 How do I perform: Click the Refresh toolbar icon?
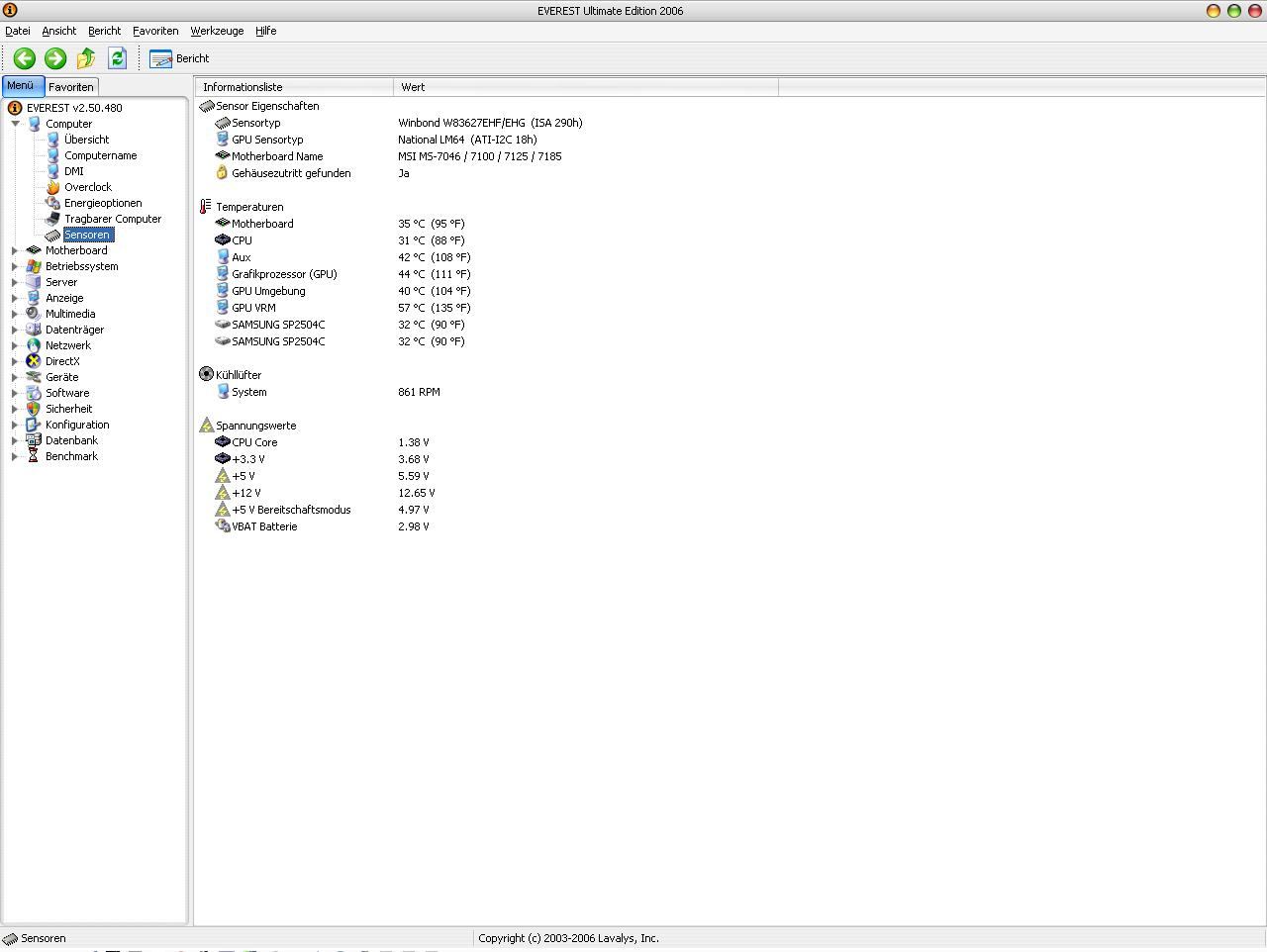(117, 58)
